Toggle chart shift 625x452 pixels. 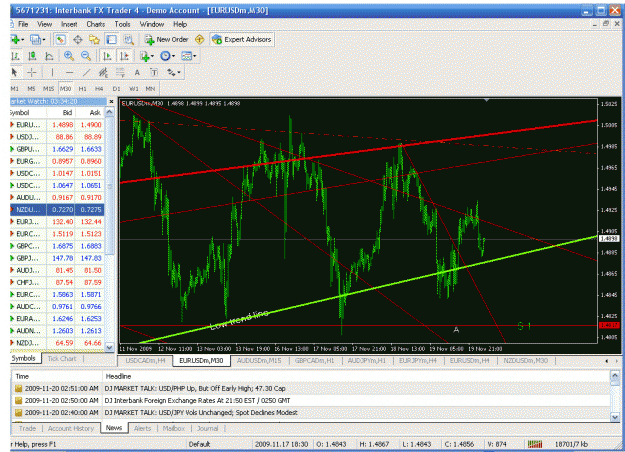click(x=124, y=56)
